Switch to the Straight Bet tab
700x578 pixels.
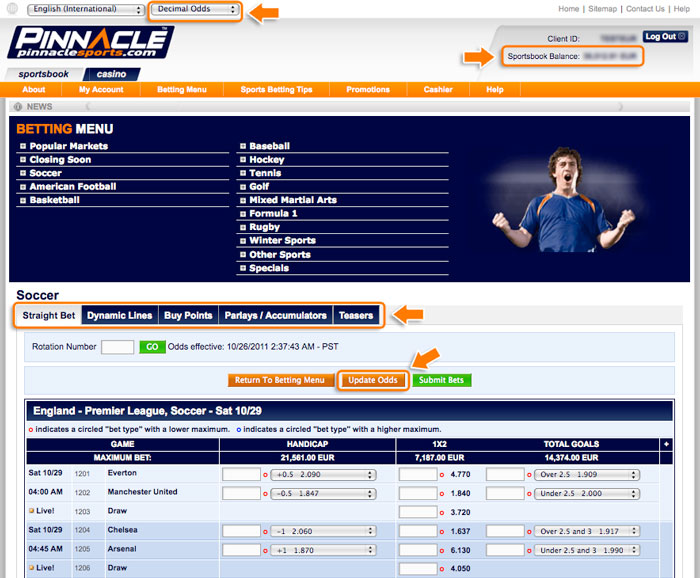(x=49, y=316)
